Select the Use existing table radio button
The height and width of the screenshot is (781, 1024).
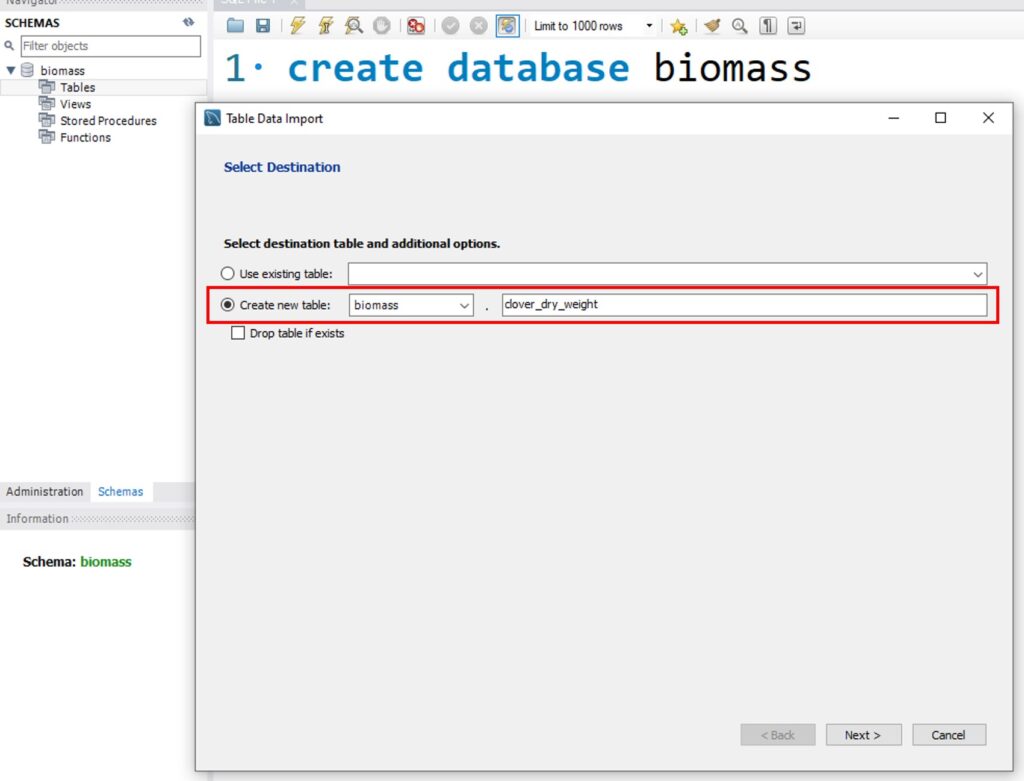click(228, 273)
